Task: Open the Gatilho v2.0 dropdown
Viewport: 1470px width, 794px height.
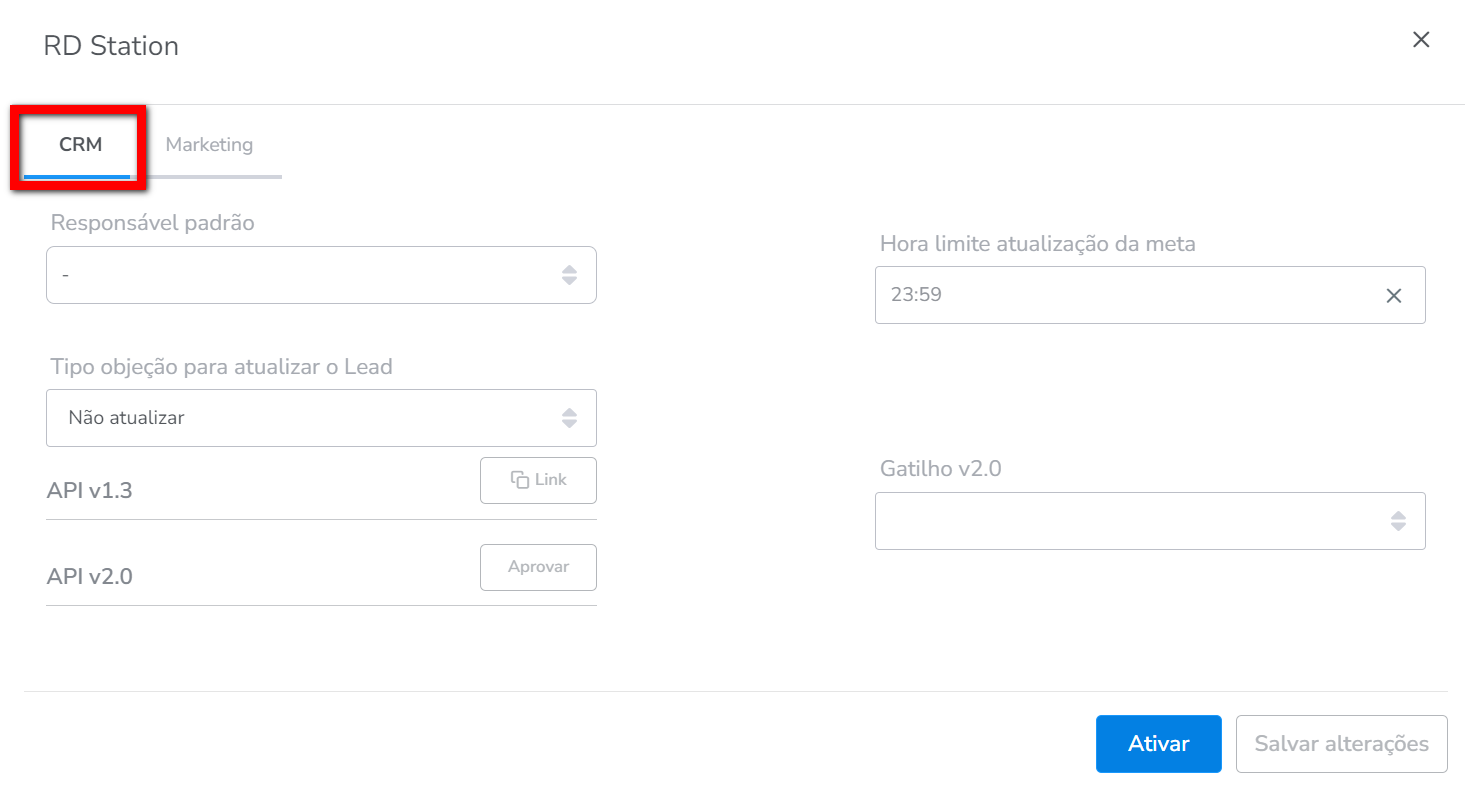Action: pyautogui.click(x=1149, y=521)
